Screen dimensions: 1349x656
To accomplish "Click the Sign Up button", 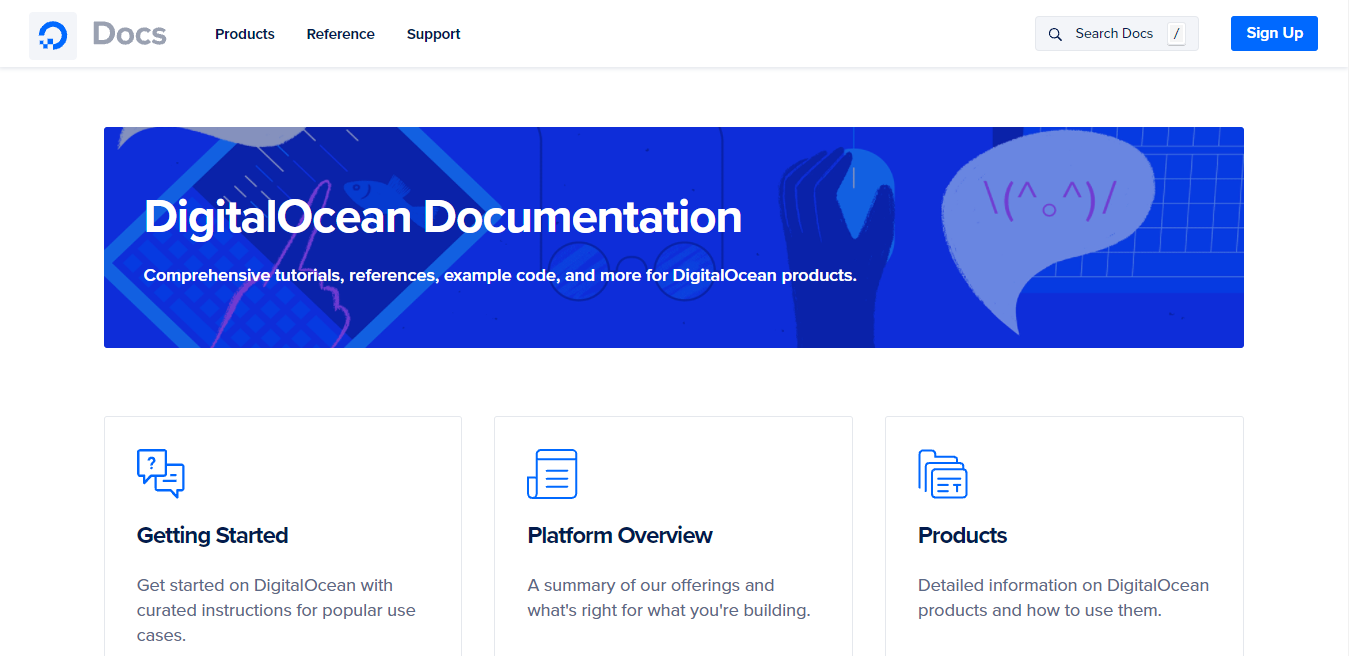I will pos(1274,33).
